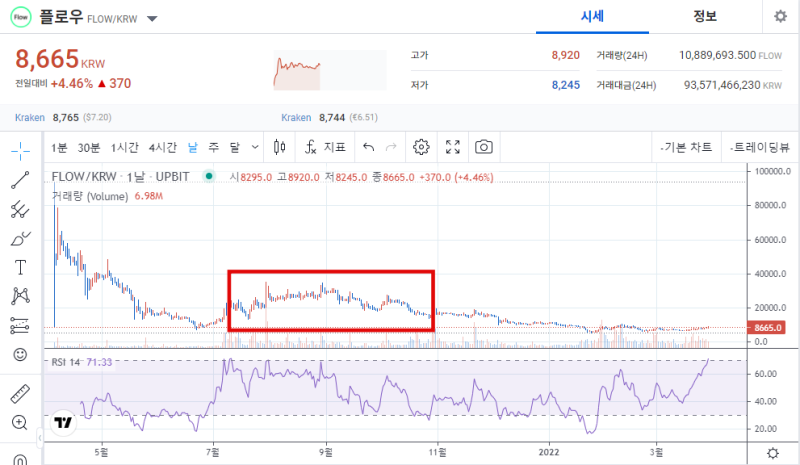Viewport: 800px width, 465px height.
Task: Select the 30분 interval
Action: click(89, 148)
